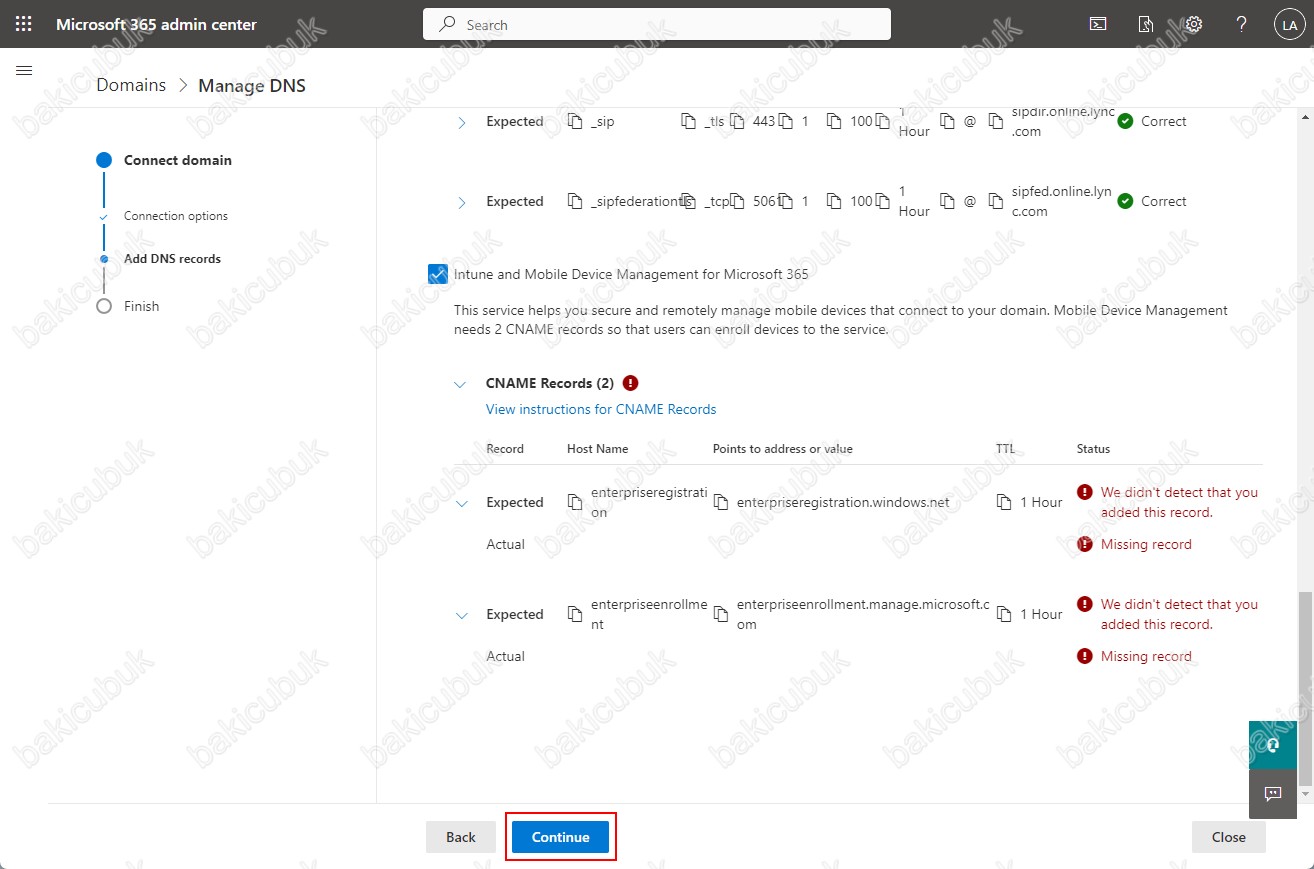Focus the Search box
Image resolution: width=1314 pixels, height=869 pixels.
coord(657,24)
